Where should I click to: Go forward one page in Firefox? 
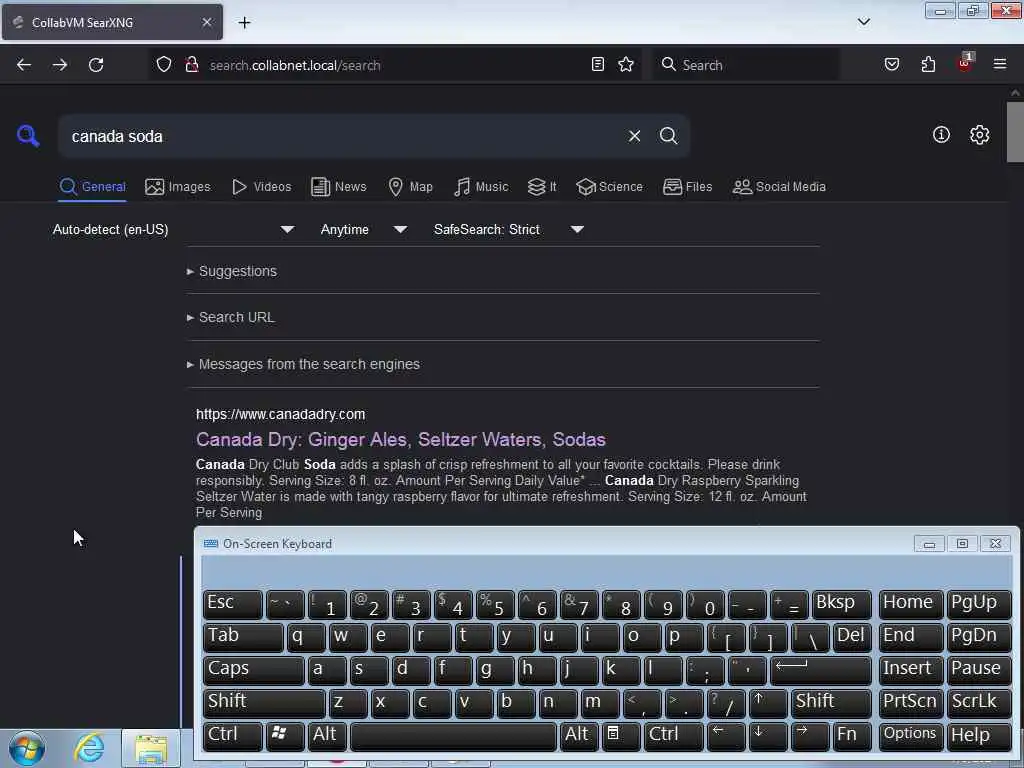(x=60, y=65)
